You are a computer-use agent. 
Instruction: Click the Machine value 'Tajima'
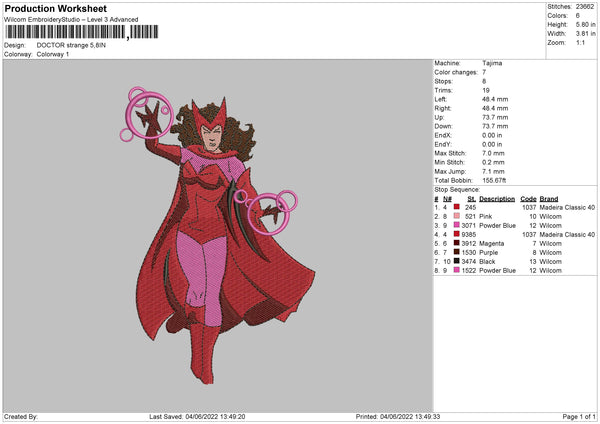click(492, 63)
